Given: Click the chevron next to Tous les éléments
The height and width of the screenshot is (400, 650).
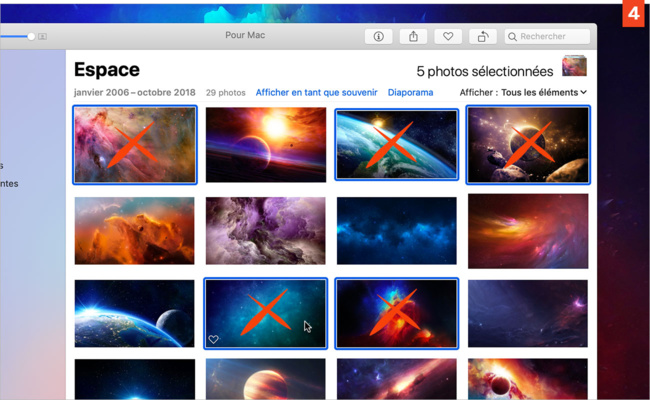Looking at the screenshot, I should coord(583,92).
